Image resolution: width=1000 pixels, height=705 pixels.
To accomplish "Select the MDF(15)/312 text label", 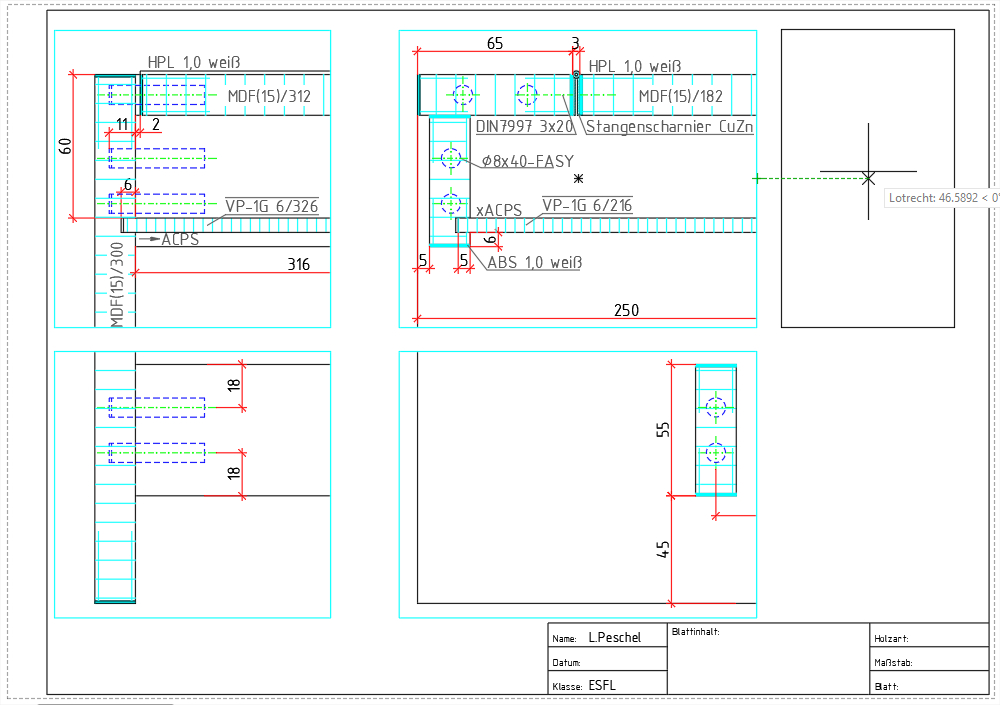I will click(269, 96).
